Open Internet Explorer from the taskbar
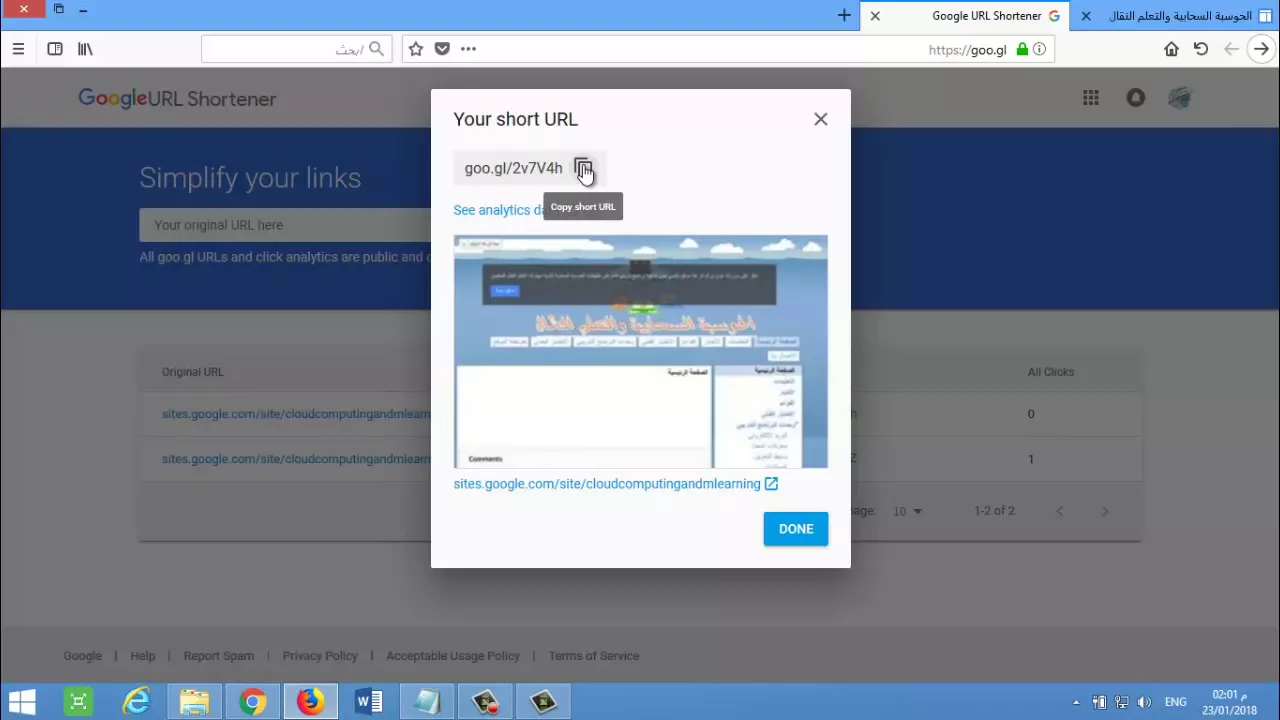This screenshot has width=1280, height=720. [136, 702]
